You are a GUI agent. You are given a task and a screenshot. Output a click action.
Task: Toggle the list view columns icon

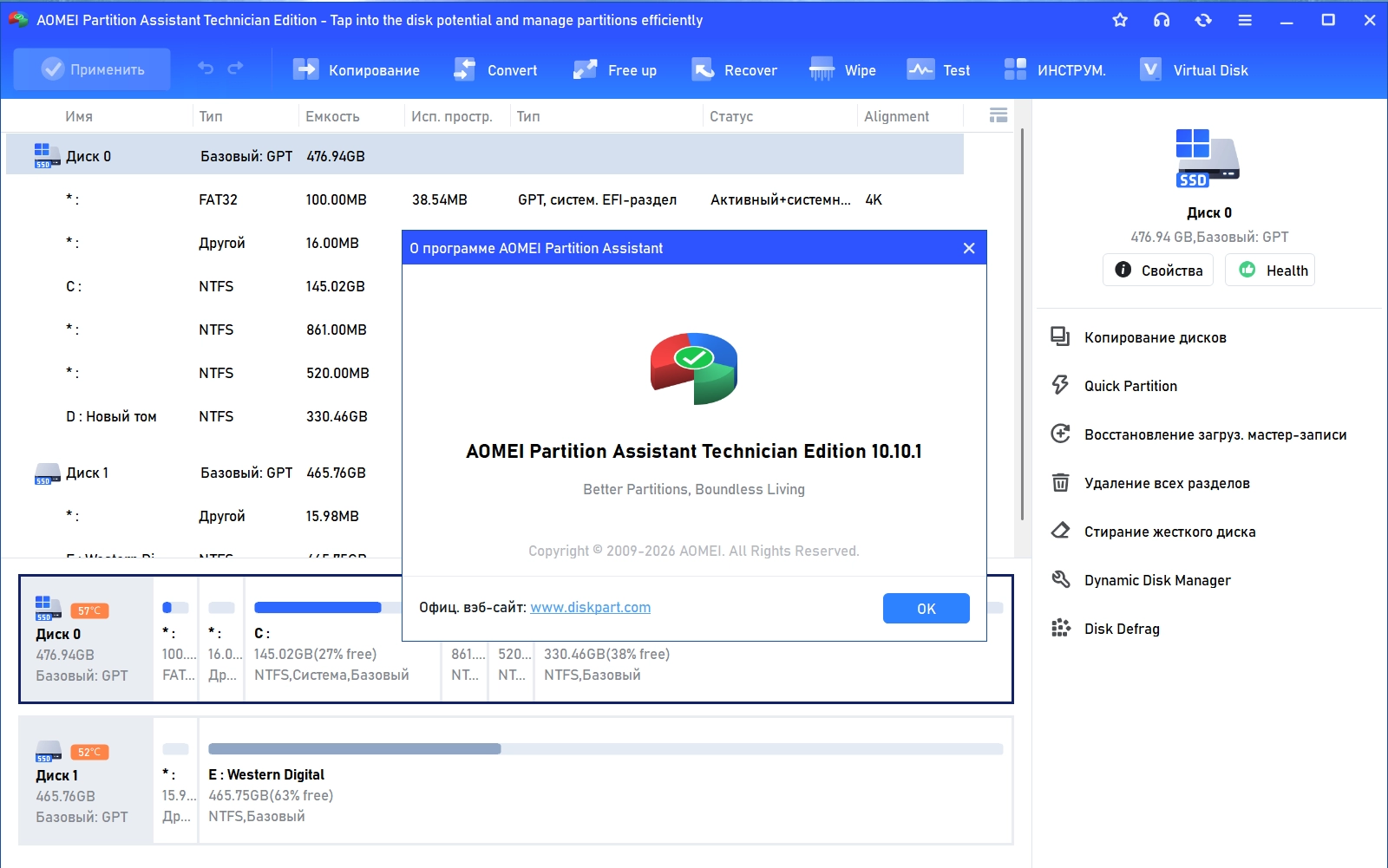coord(998,115)
